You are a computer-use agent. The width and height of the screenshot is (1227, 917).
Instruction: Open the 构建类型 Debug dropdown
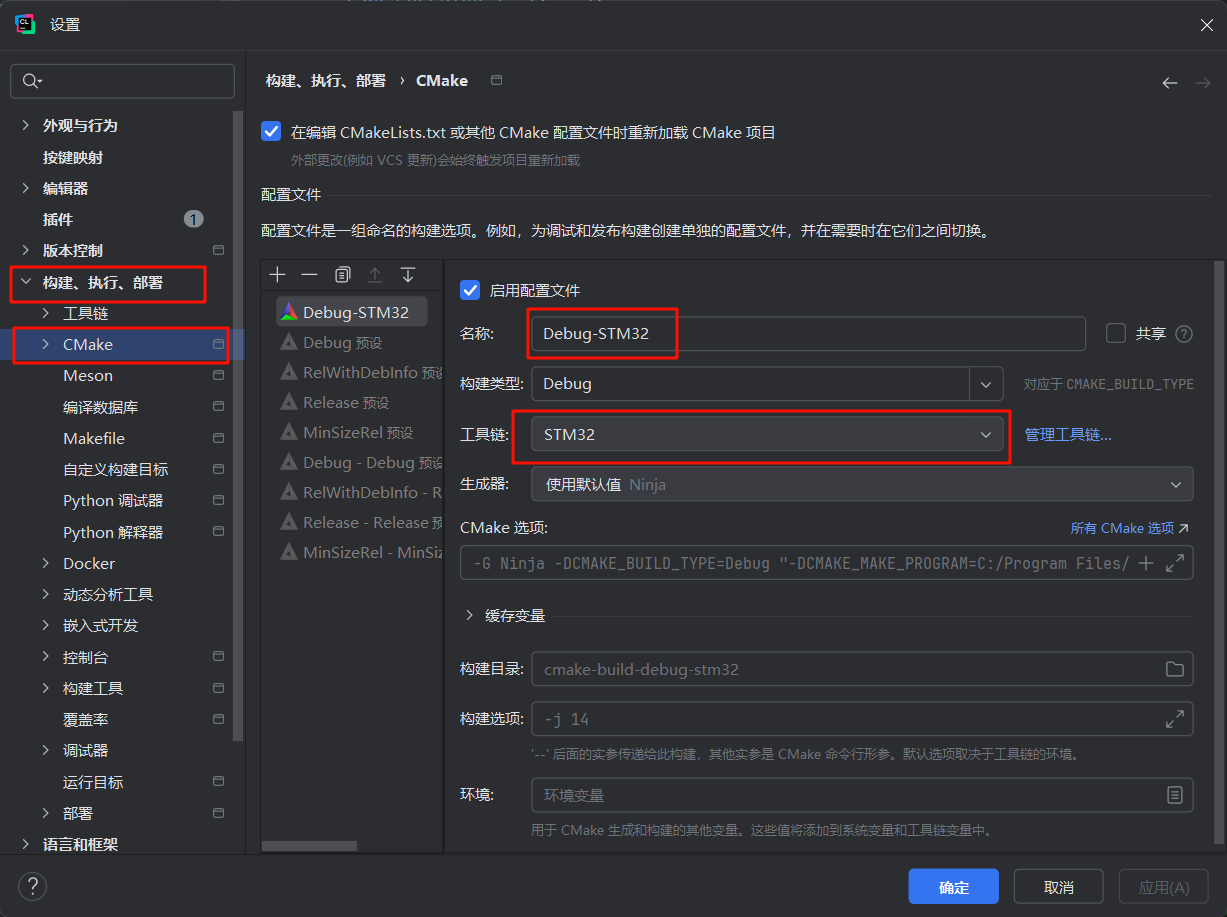(x=767, y=384)
